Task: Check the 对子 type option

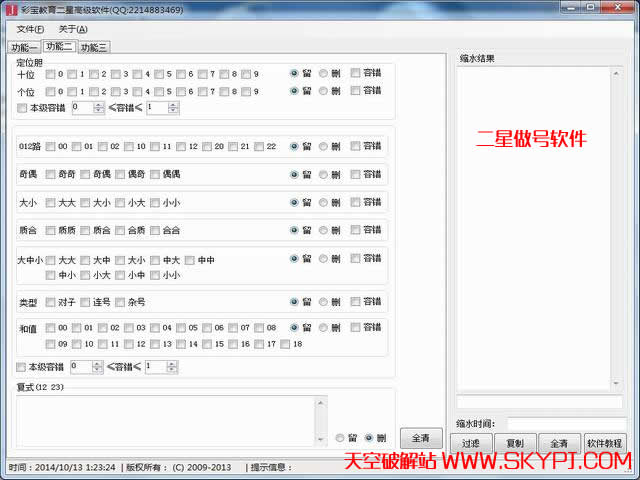Action: click(x=51, y=302)
